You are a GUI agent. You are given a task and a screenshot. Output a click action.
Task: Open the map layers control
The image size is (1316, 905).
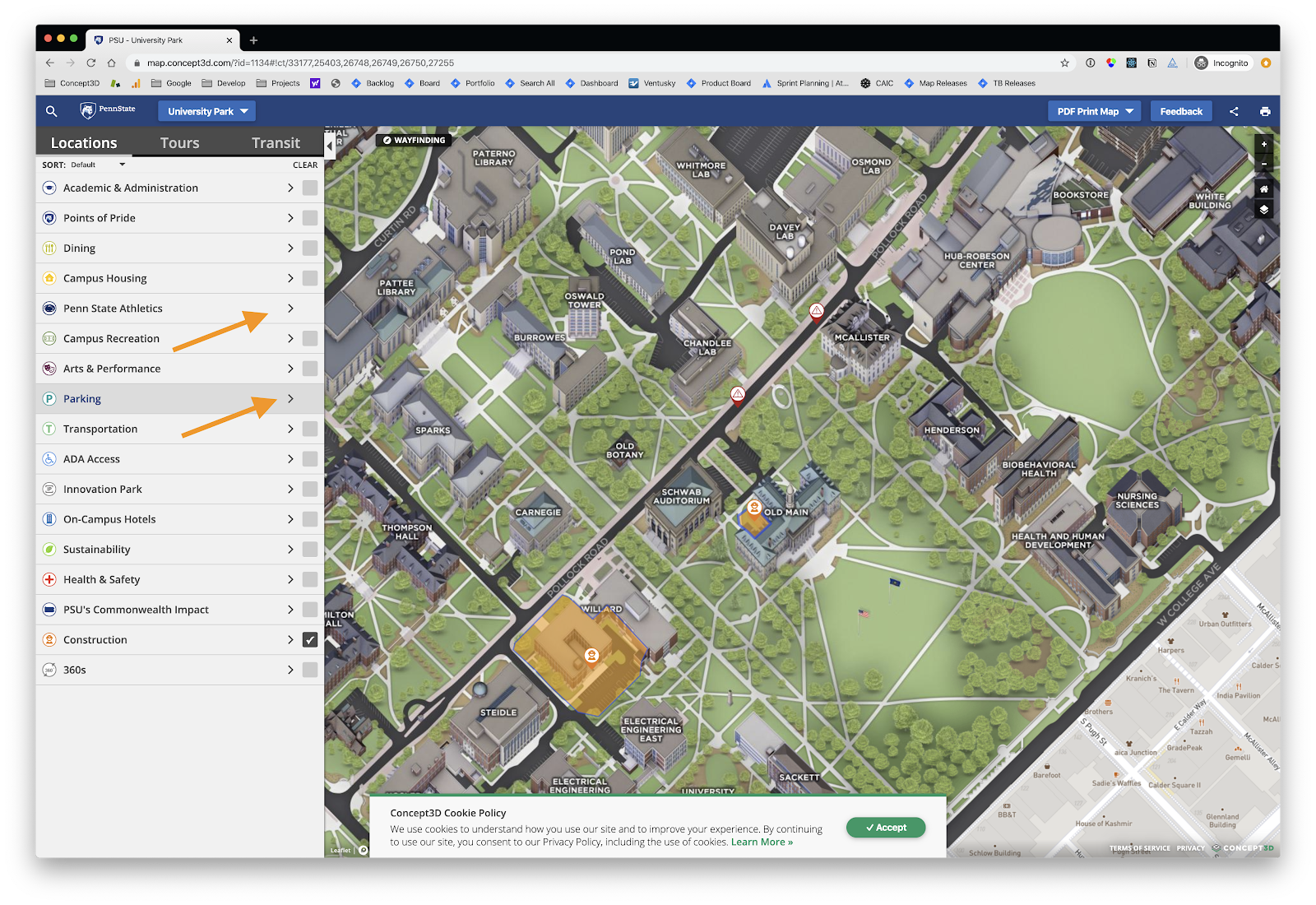coord(1264,210)
